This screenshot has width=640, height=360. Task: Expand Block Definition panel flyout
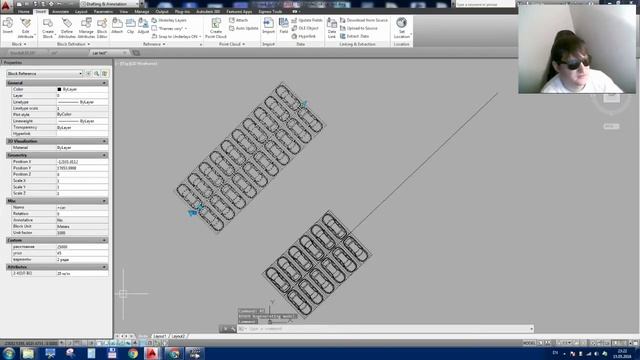73,44
